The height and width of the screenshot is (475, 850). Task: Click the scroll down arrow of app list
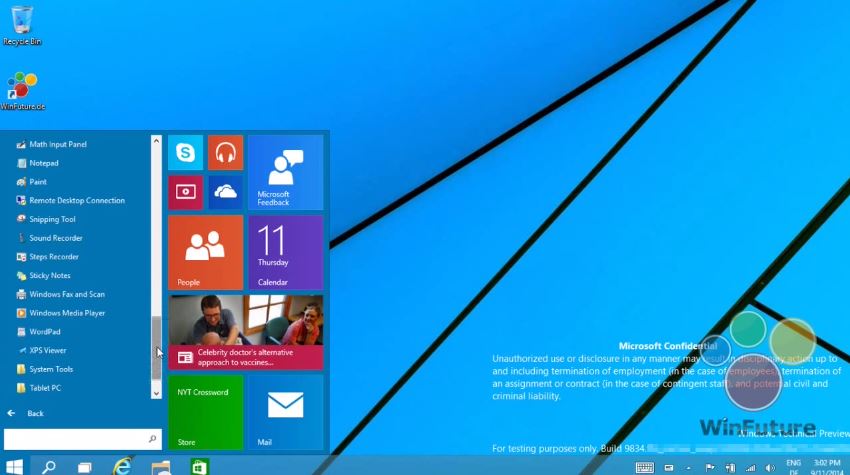point(156,394)
